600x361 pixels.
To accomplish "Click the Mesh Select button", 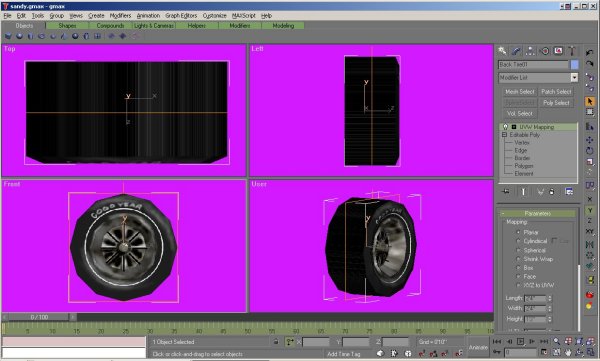I will (520, 92).
